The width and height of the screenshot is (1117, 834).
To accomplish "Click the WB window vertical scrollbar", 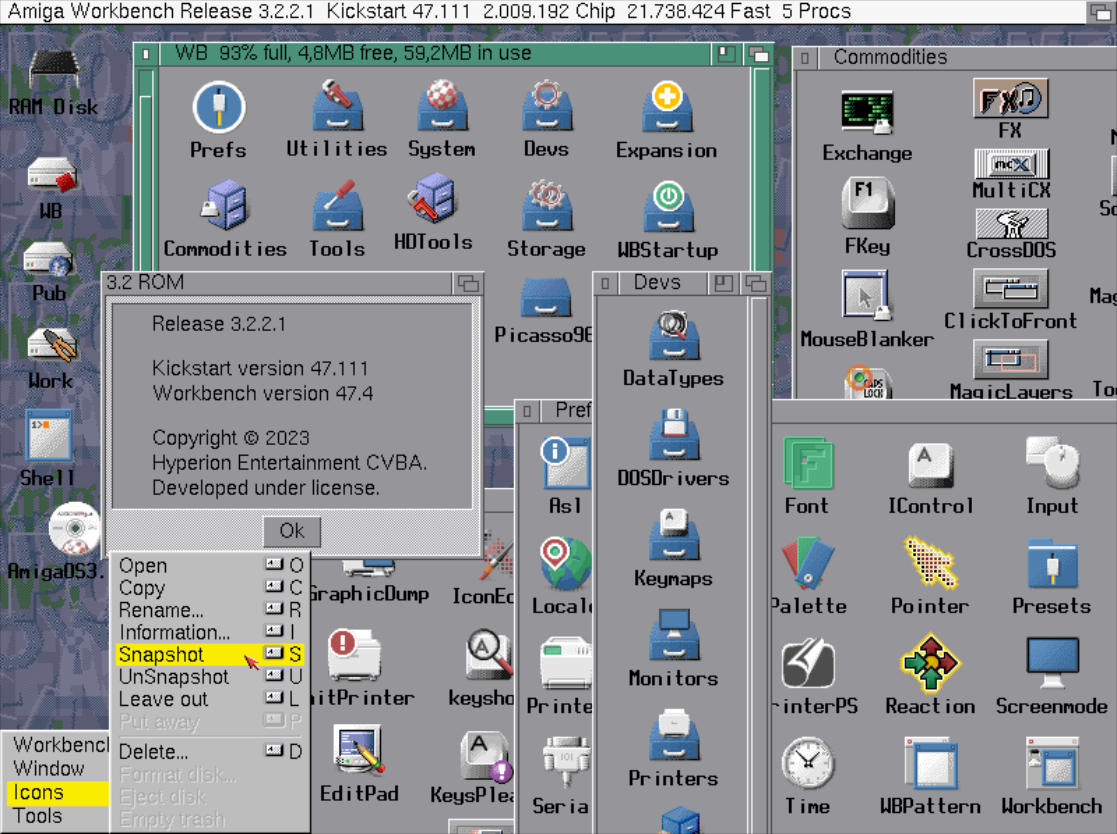I will coord(762,160).
